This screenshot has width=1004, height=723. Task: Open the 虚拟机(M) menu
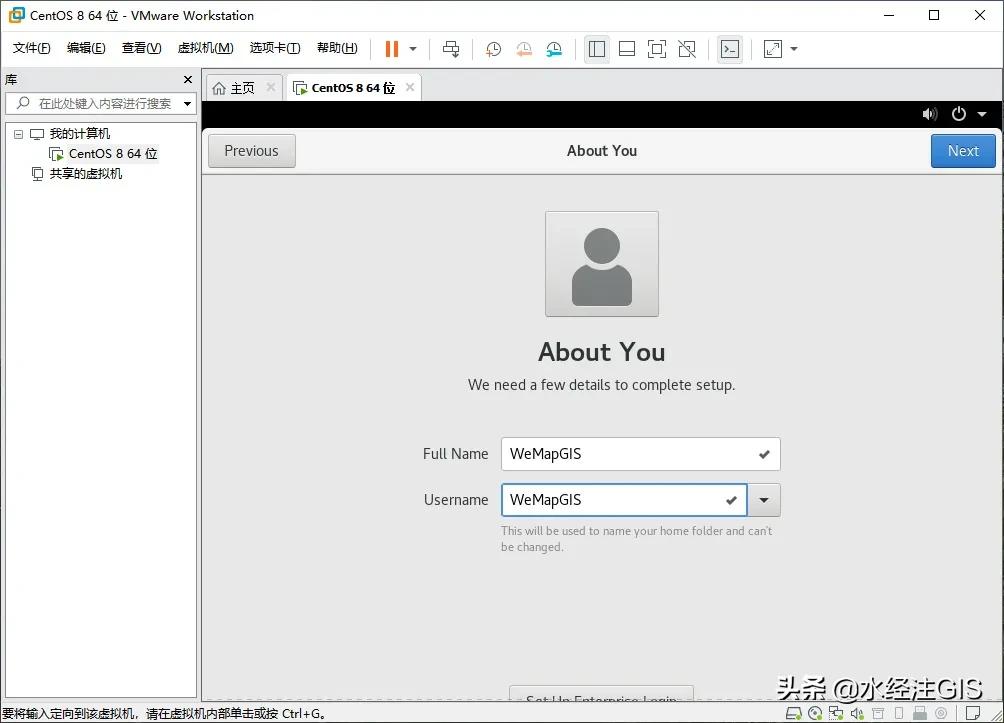(x=204, y=47)
